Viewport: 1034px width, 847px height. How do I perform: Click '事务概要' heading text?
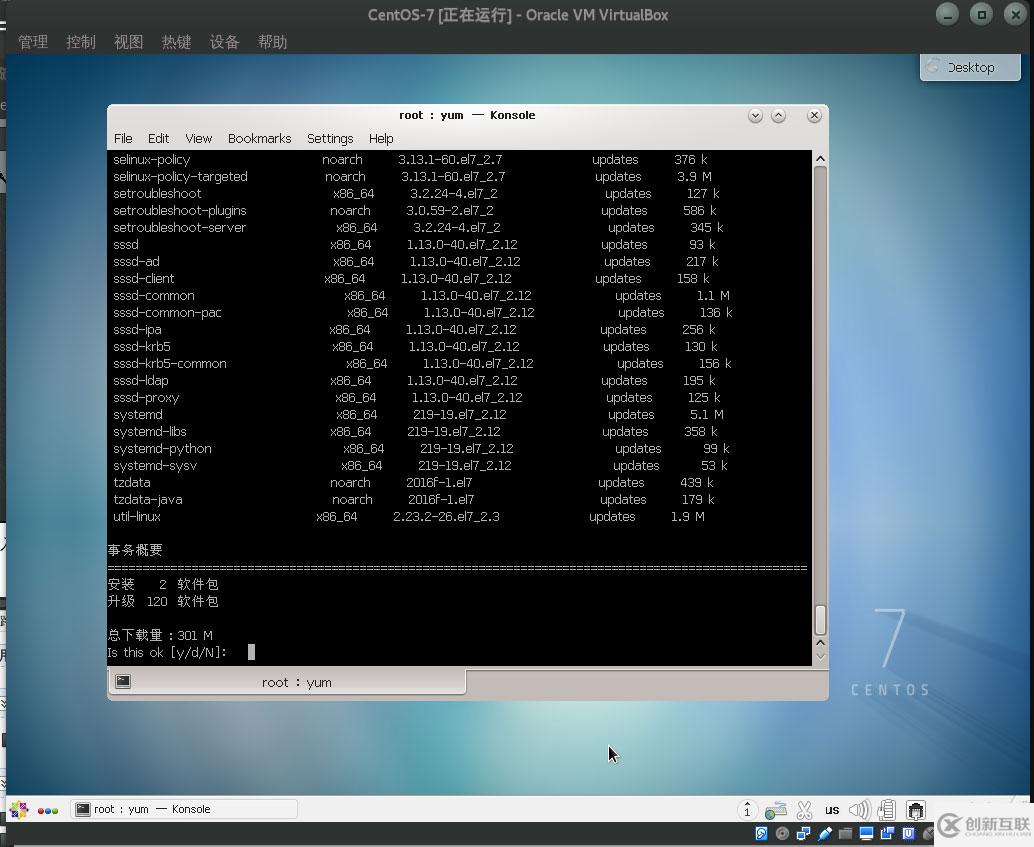135,550
